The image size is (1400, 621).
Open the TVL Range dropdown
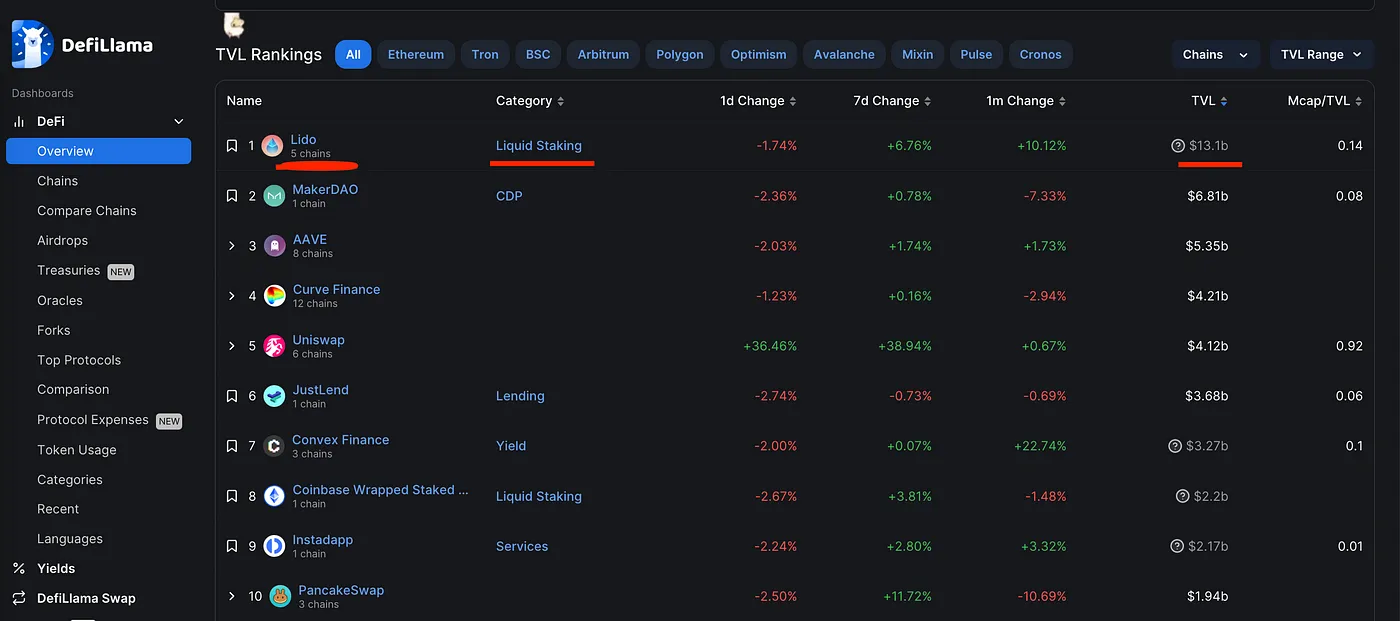1320,55
